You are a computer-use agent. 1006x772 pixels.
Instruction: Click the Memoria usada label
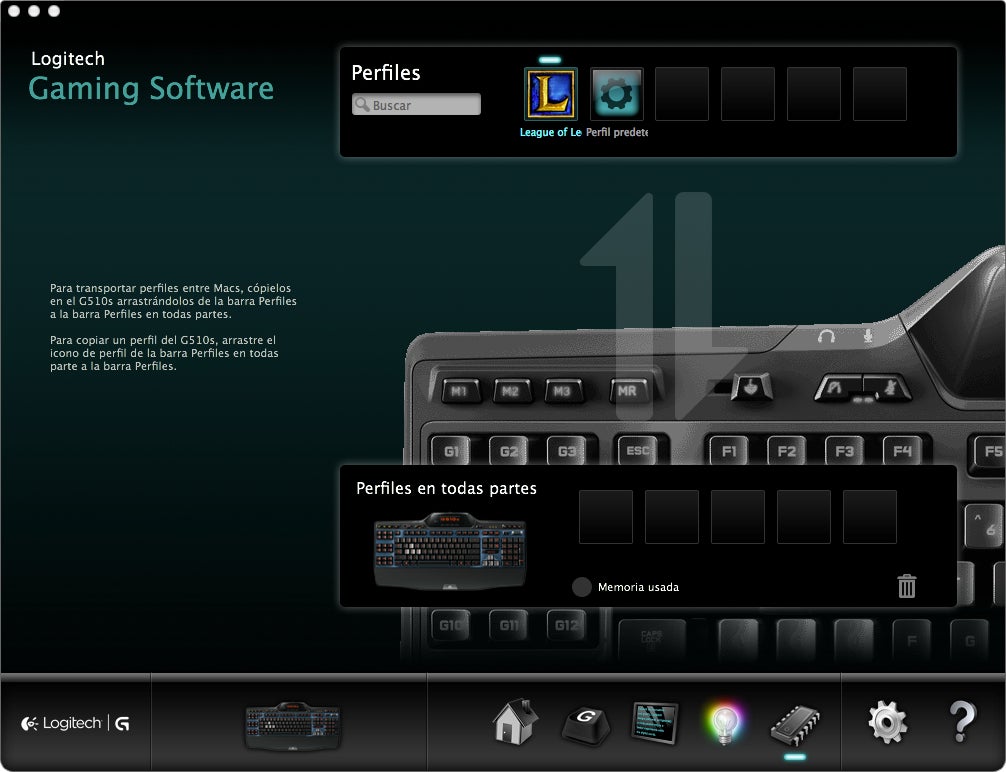[x=638, y=587]
